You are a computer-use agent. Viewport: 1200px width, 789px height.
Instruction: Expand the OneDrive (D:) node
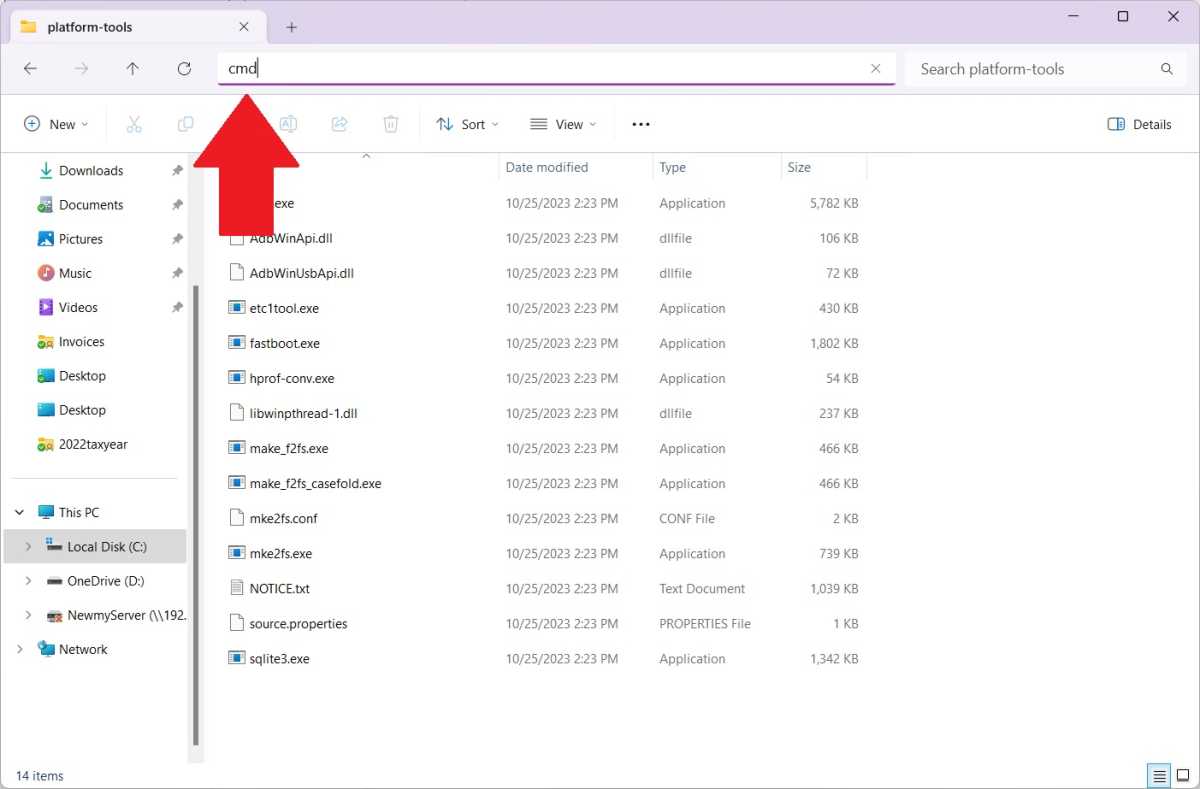tap(28, 581)
